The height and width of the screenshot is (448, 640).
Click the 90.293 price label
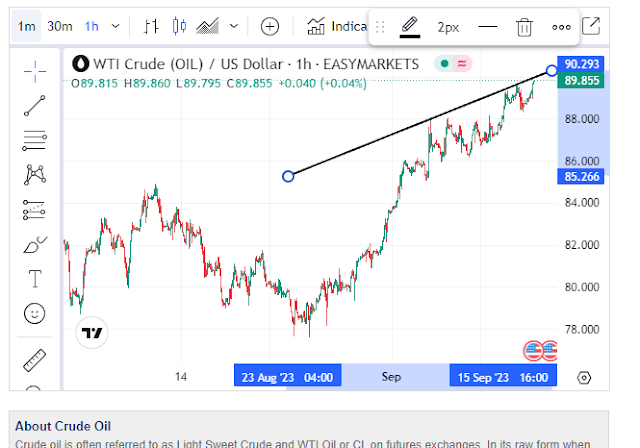[x=581, y=64]
